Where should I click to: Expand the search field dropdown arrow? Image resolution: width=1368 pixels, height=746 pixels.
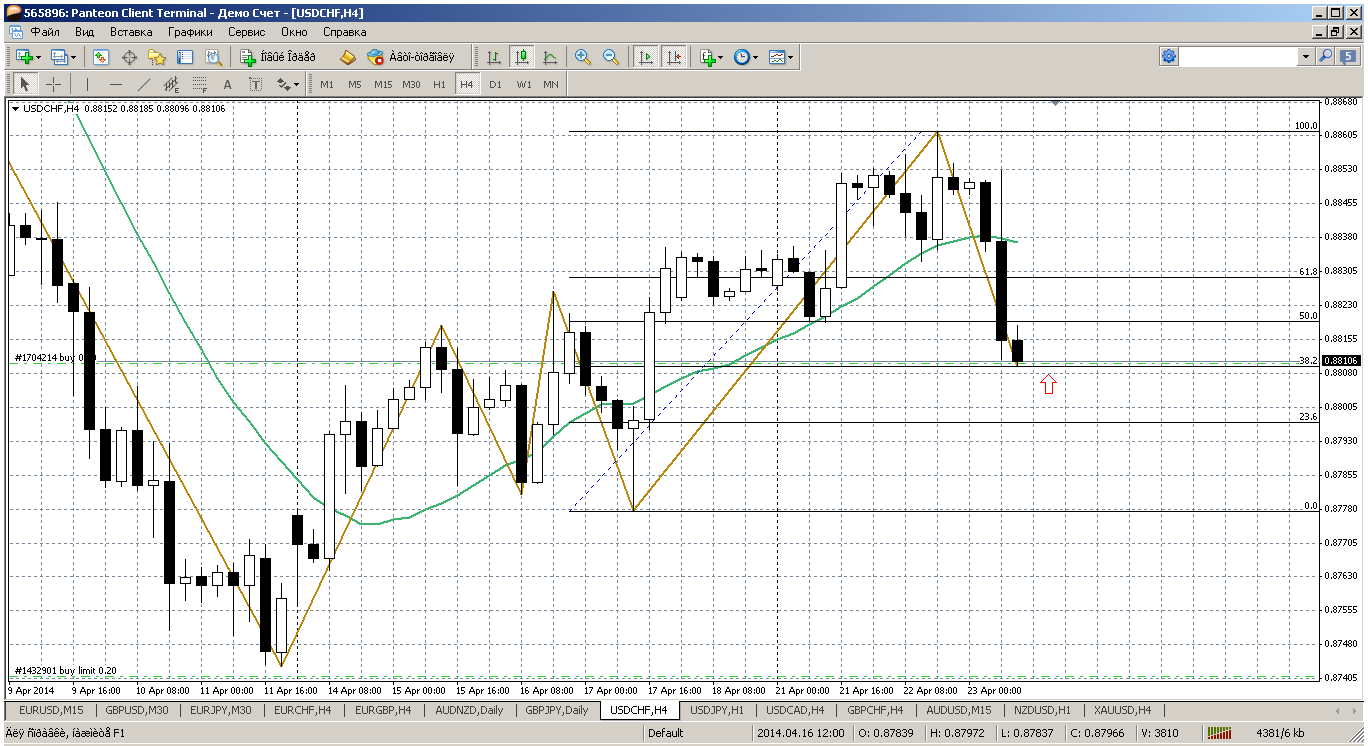coord(1306,57)
